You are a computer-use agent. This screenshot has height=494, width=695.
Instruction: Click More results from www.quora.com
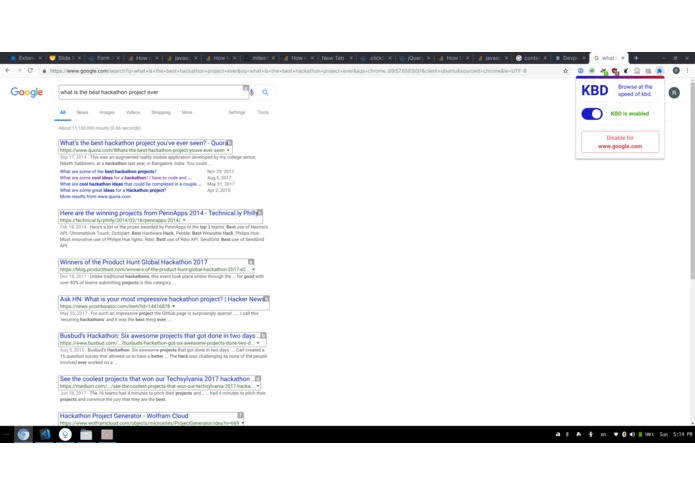95,196
